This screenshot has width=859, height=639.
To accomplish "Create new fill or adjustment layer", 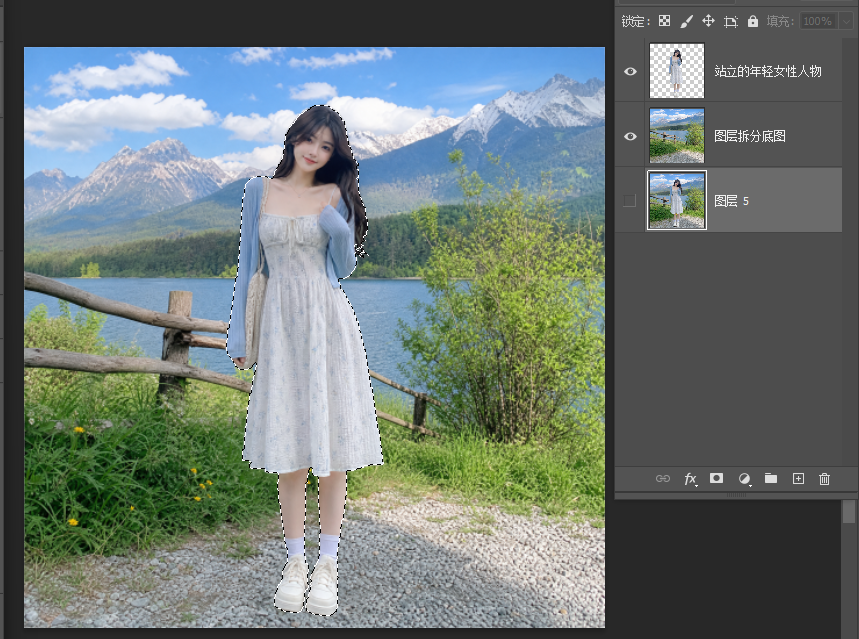I will tap(744, 479).
